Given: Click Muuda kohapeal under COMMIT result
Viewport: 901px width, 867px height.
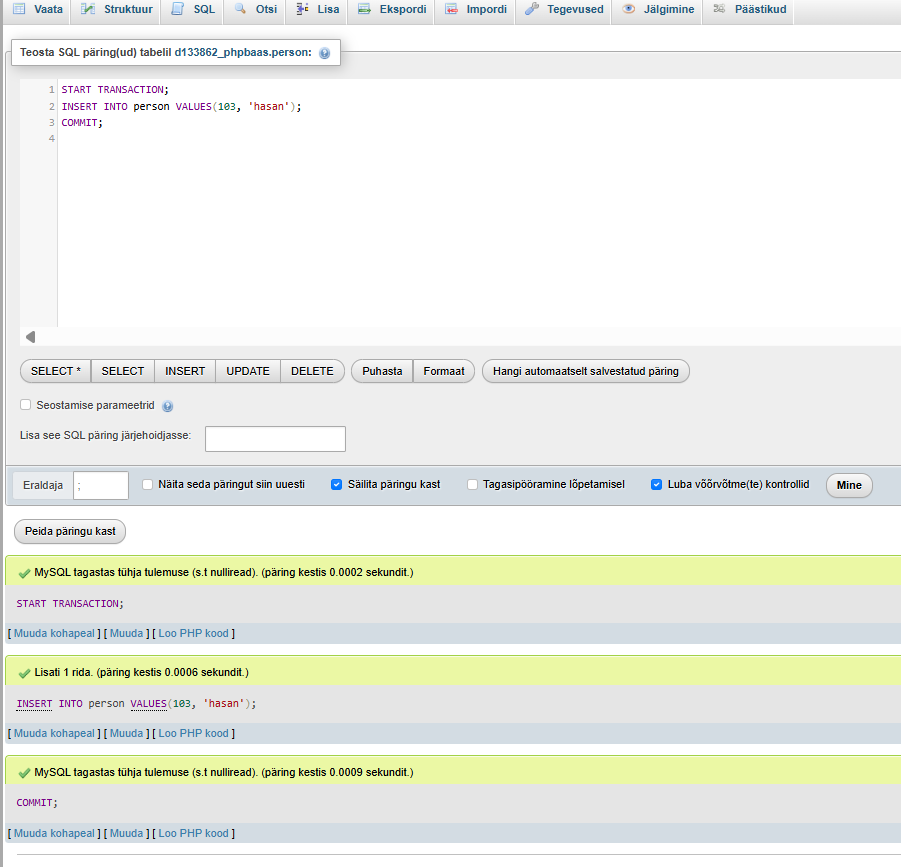Looking at the screenshot, I should pyautogui.click(x=54, y=833).
